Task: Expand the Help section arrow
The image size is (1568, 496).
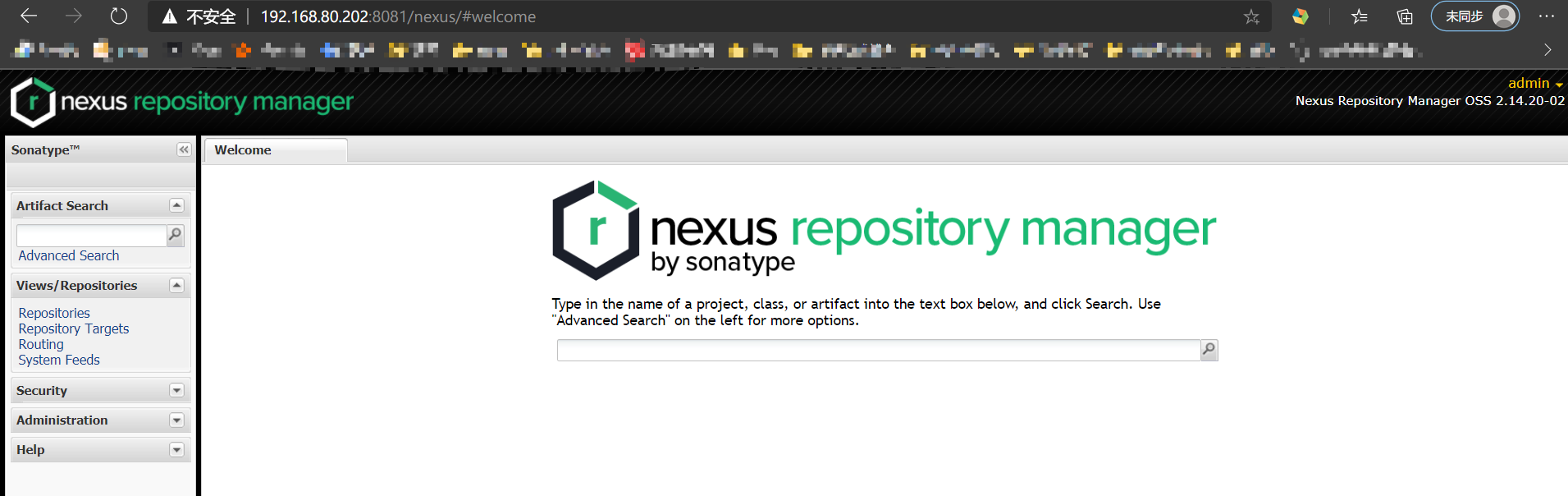Action: [x=176, y=449]
